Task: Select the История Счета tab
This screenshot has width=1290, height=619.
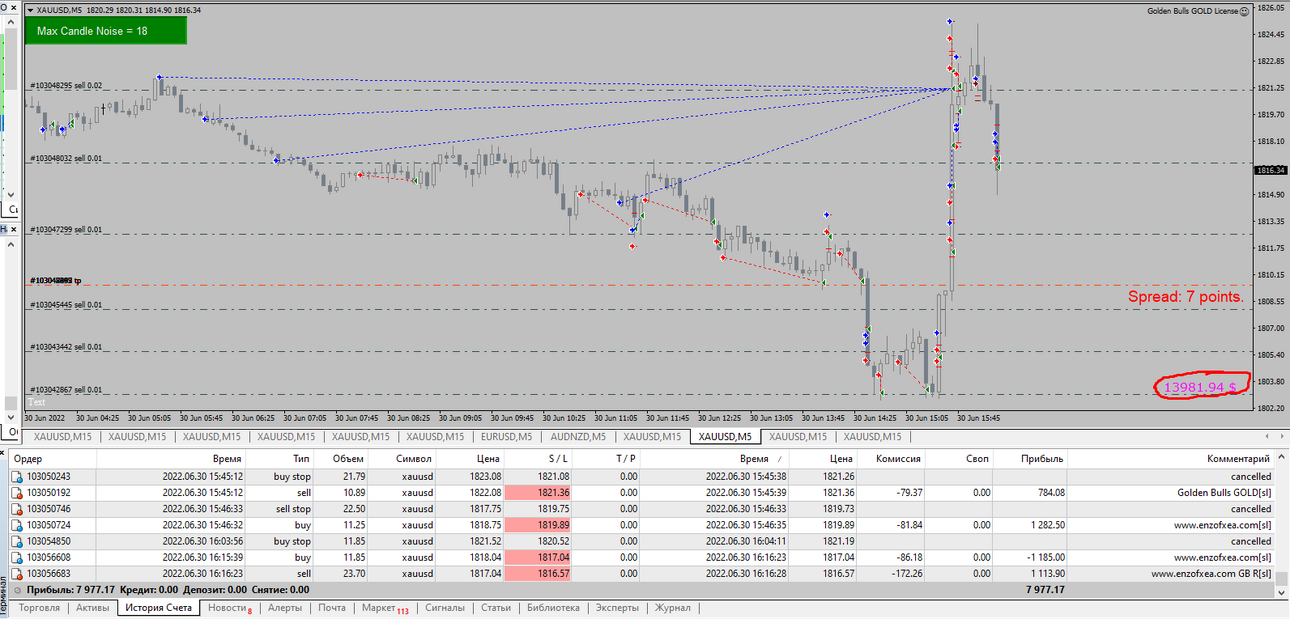Action: pos(158,608)
